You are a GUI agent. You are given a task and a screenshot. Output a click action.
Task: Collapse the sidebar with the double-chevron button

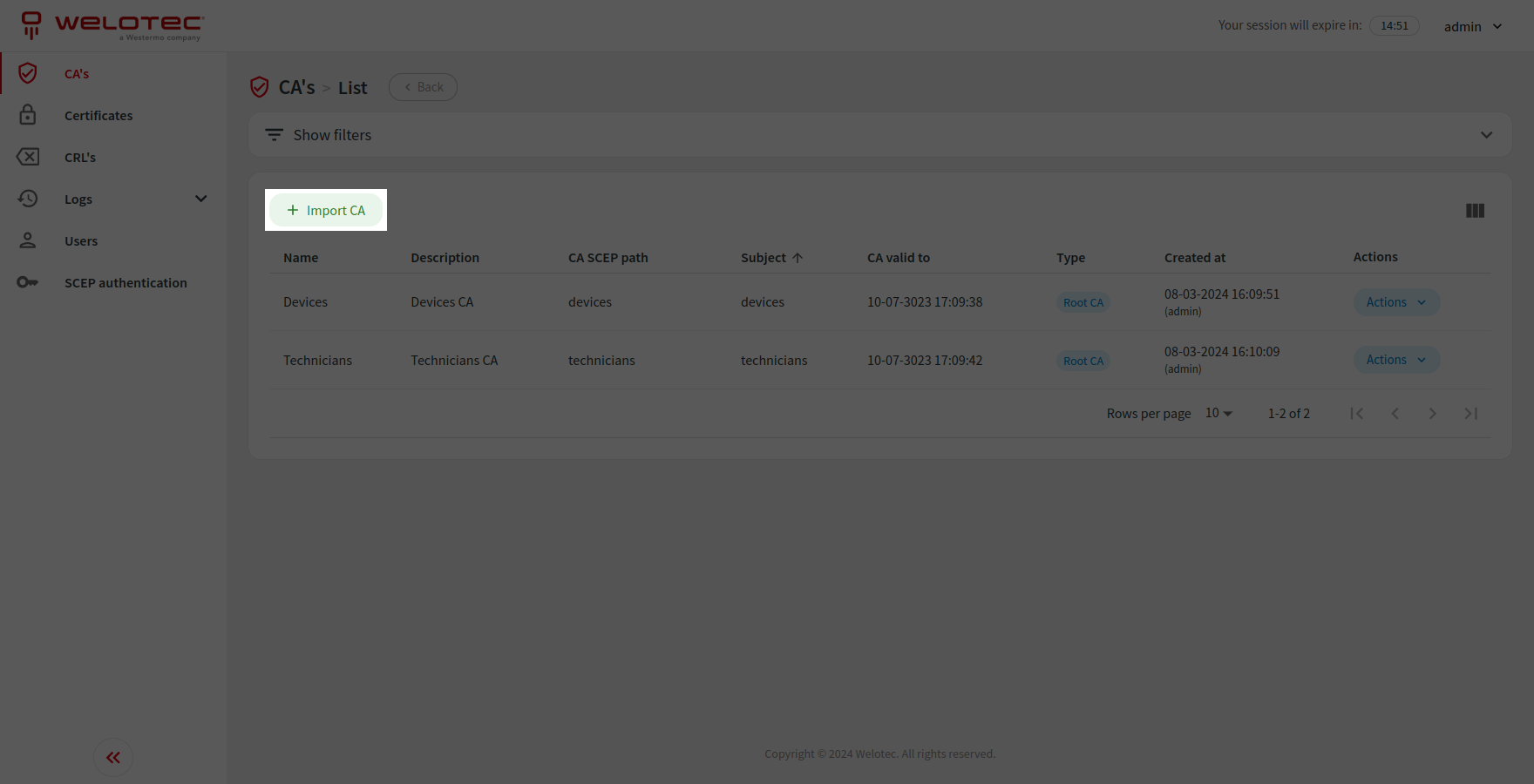[112, 757]
